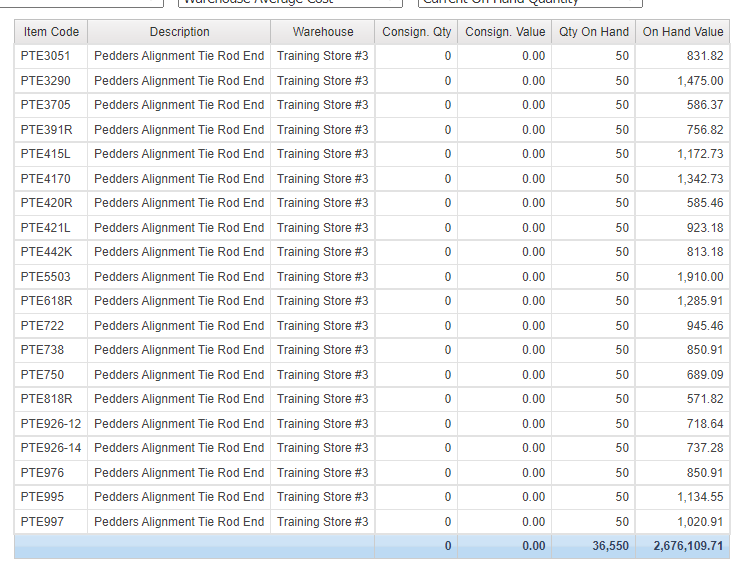Click the total Consign. Value 0.00 in footer
748x575 pixels.
pyautogui.click(x=533, y=546)
